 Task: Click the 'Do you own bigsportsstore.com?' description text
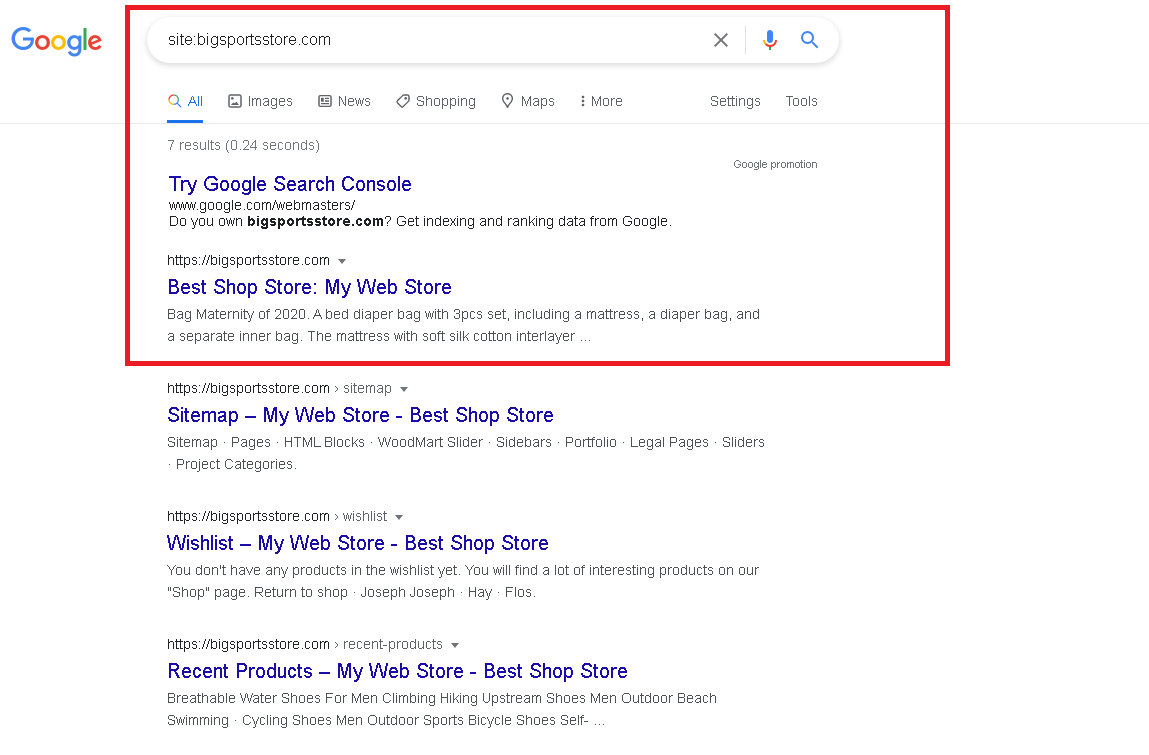click(420, 221)
